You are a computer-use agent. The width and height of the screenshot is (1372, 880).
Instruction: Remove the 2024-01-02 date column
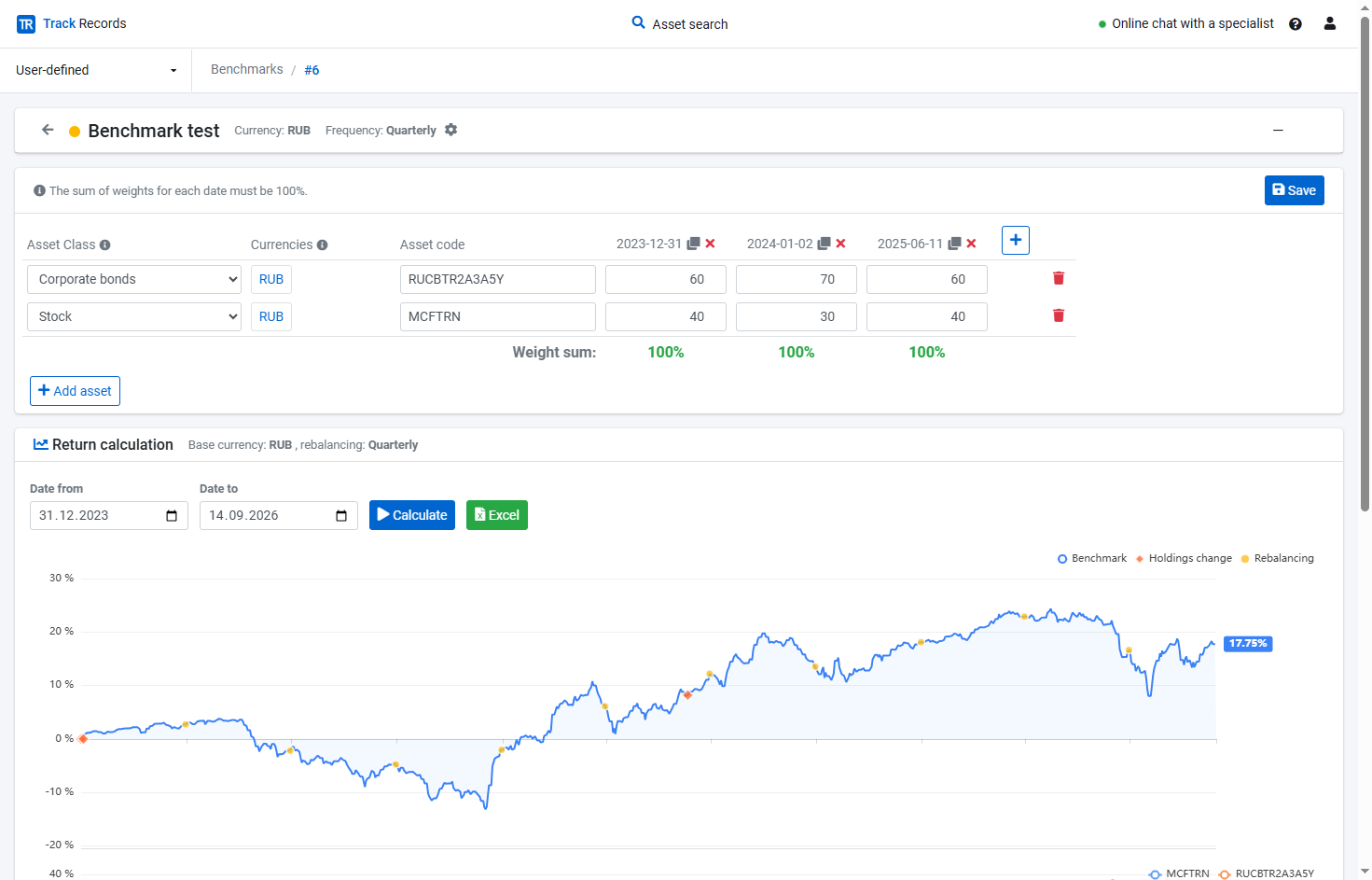[x=840, y=244]
